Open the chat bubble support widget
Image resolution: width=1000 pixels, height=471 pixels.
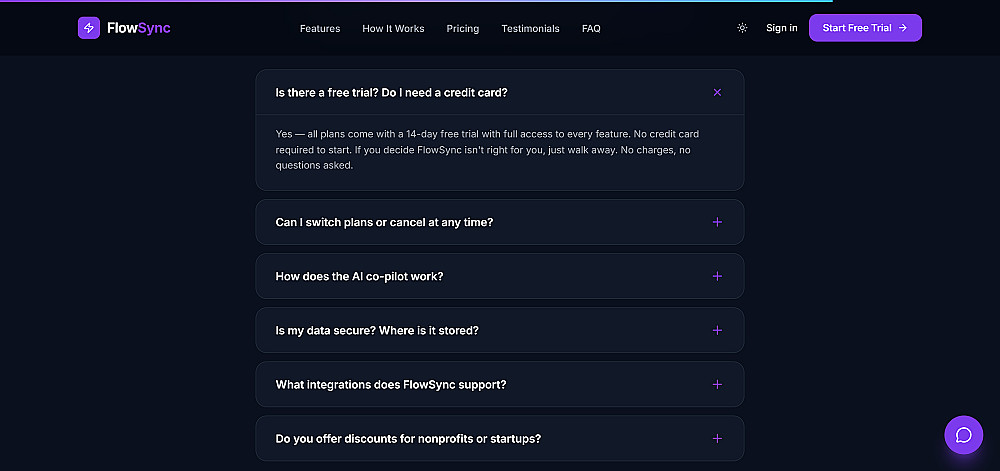tap(964, 435)
